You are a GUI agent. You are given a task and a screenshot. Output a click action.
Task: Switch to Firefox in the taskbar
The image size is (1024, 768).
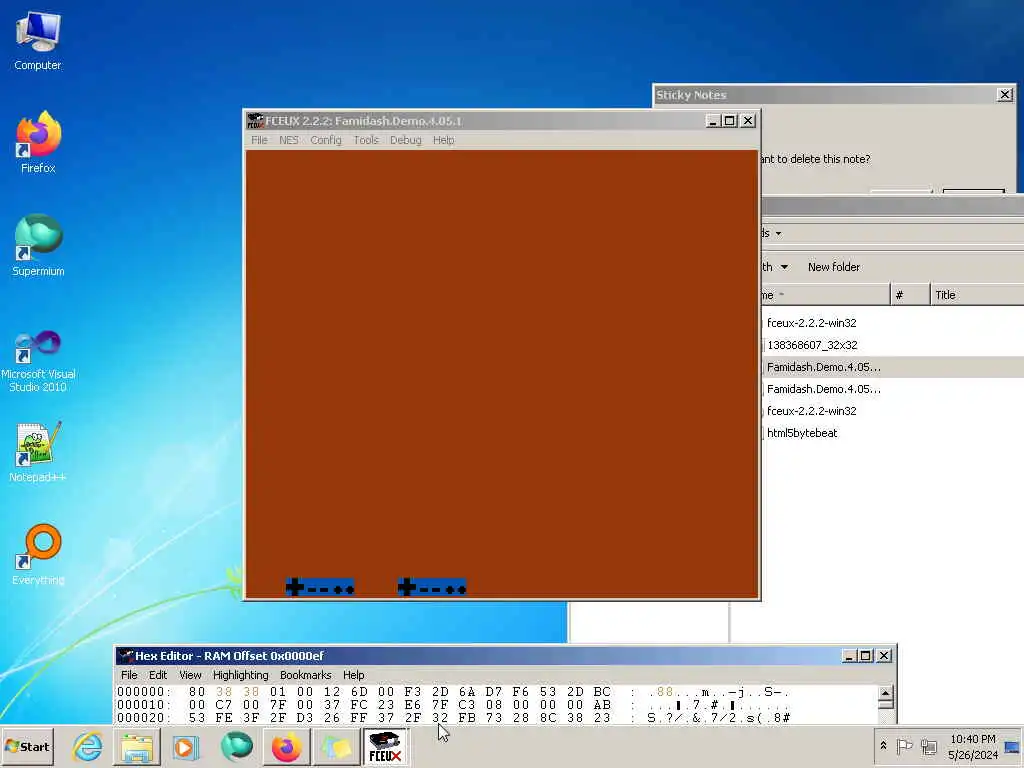tap(286, 747)
